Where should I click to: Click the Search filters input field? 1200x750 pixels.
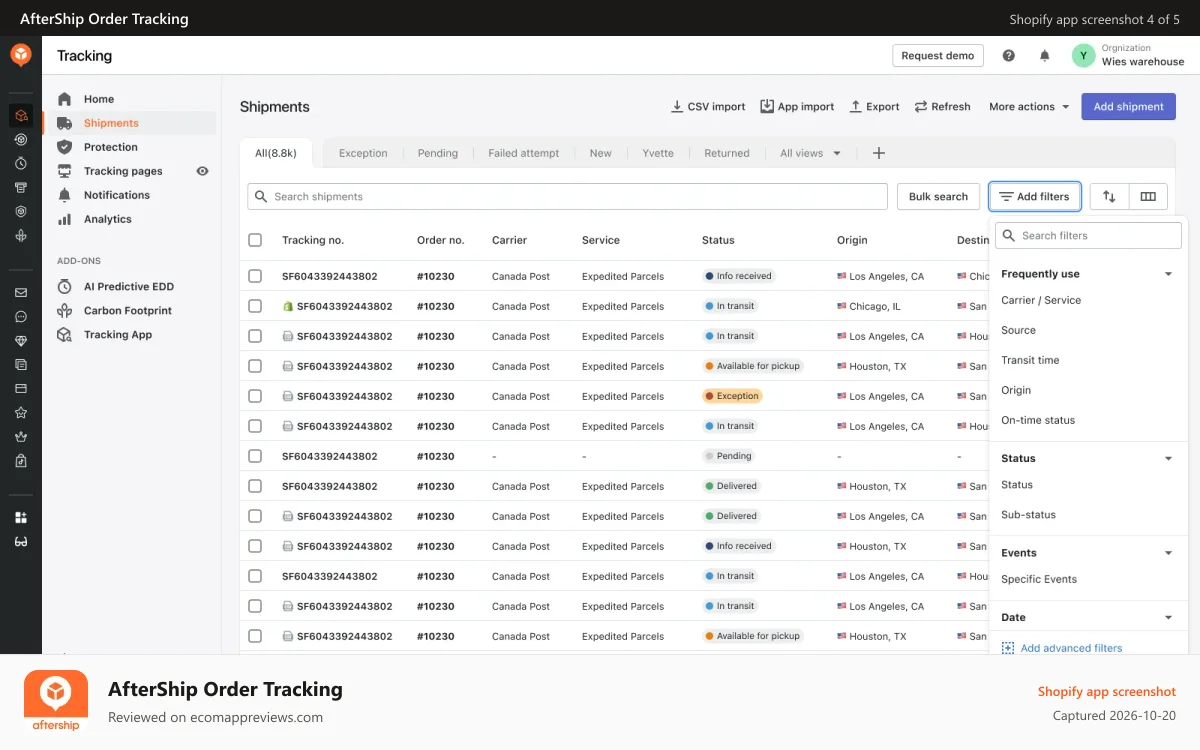(1088, 235)
